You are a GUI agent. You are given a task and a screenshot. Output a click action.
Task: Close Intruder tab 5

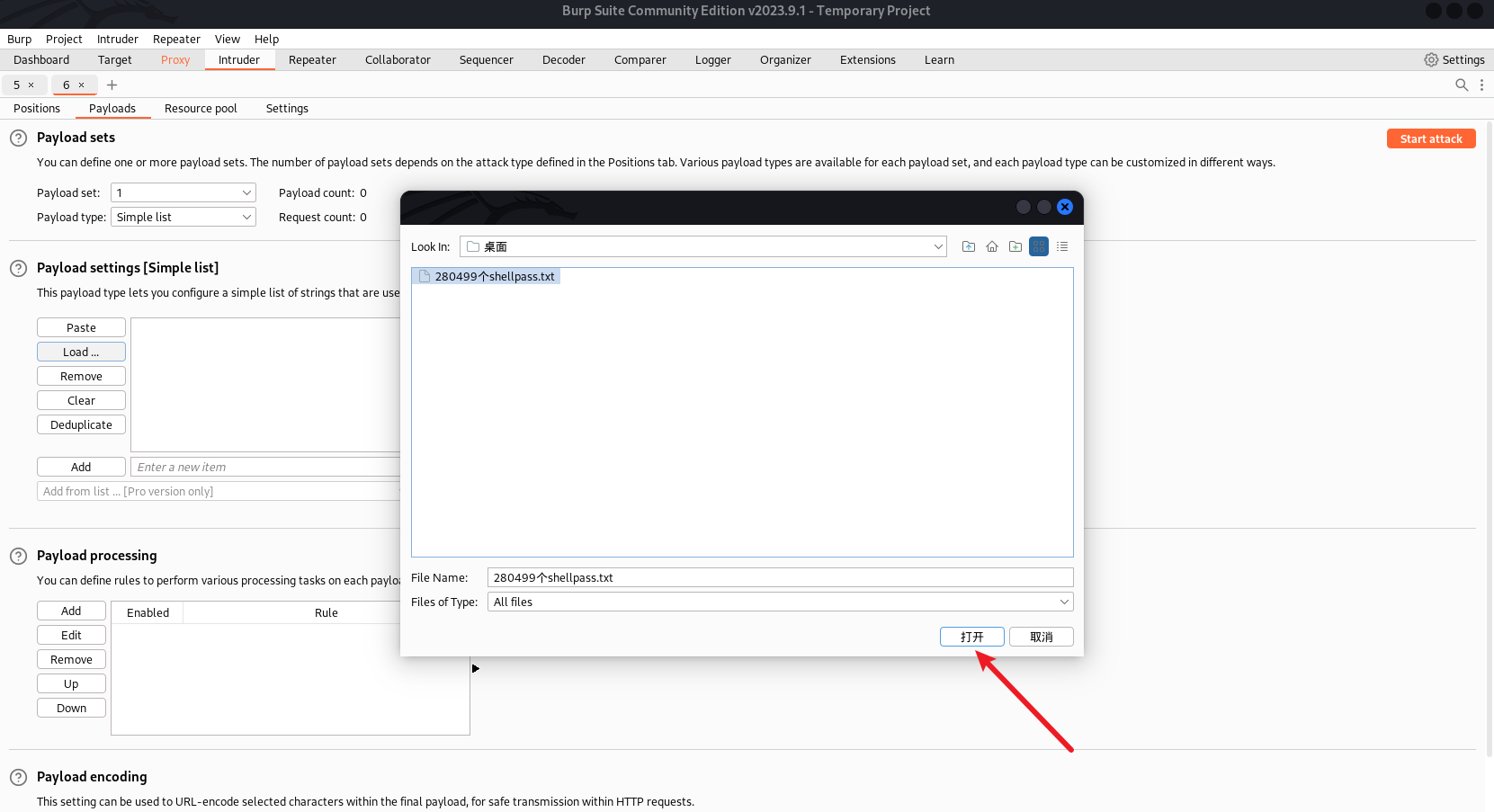tap(31, 85)
